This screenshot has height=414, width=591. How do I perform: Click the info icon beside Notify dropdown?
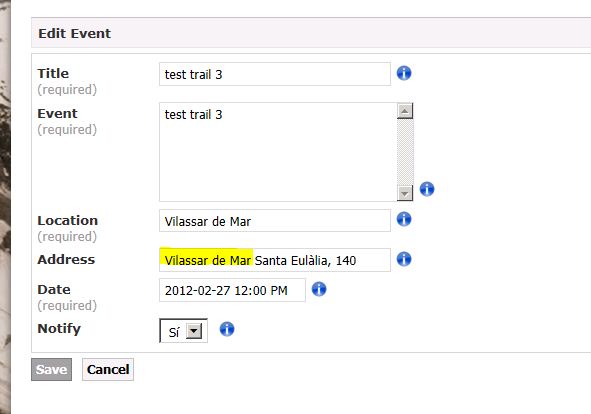[x=227, y=329]
